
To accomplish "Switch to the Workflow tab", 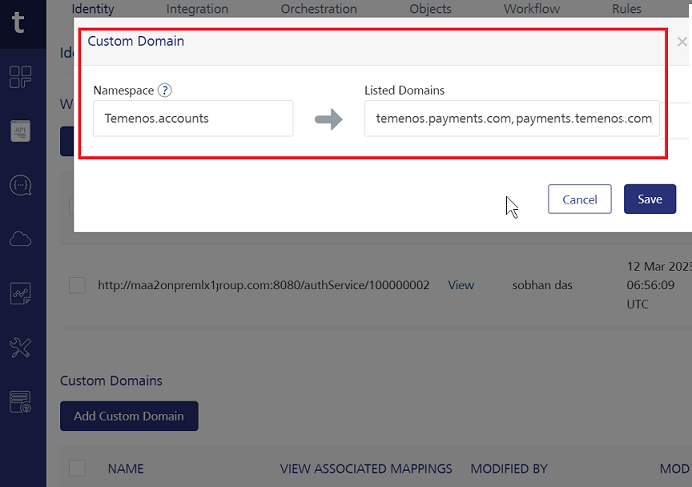I will pos(532,9).
